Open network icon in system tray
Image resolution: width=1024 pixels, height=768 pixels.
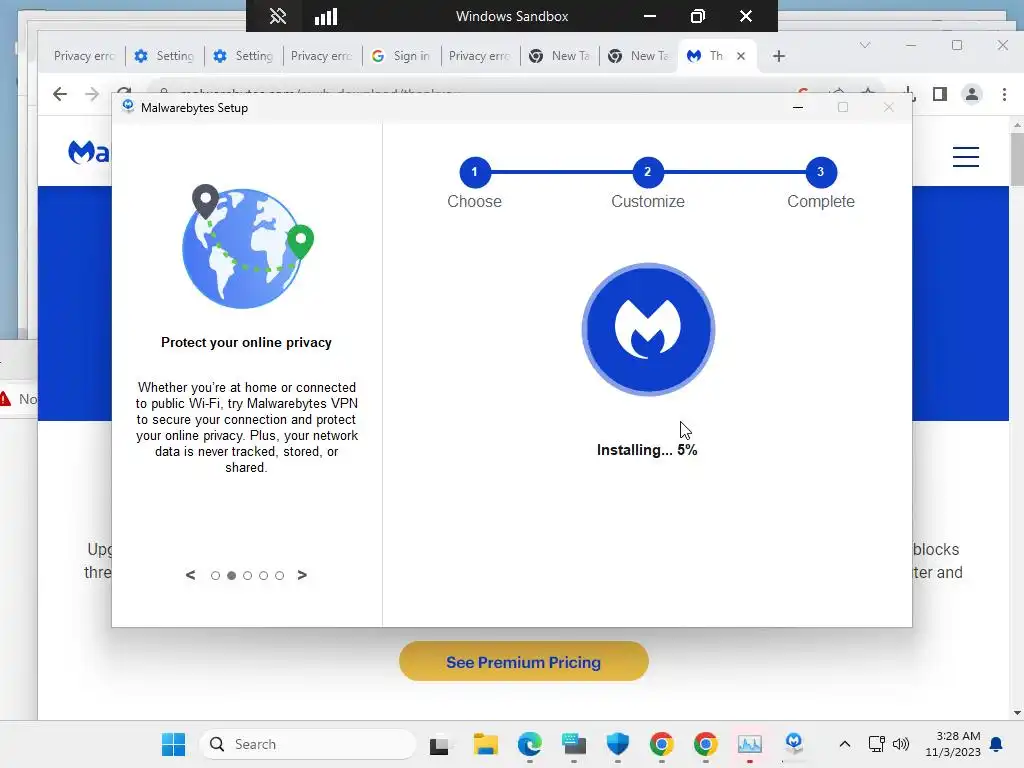[876, 744]
